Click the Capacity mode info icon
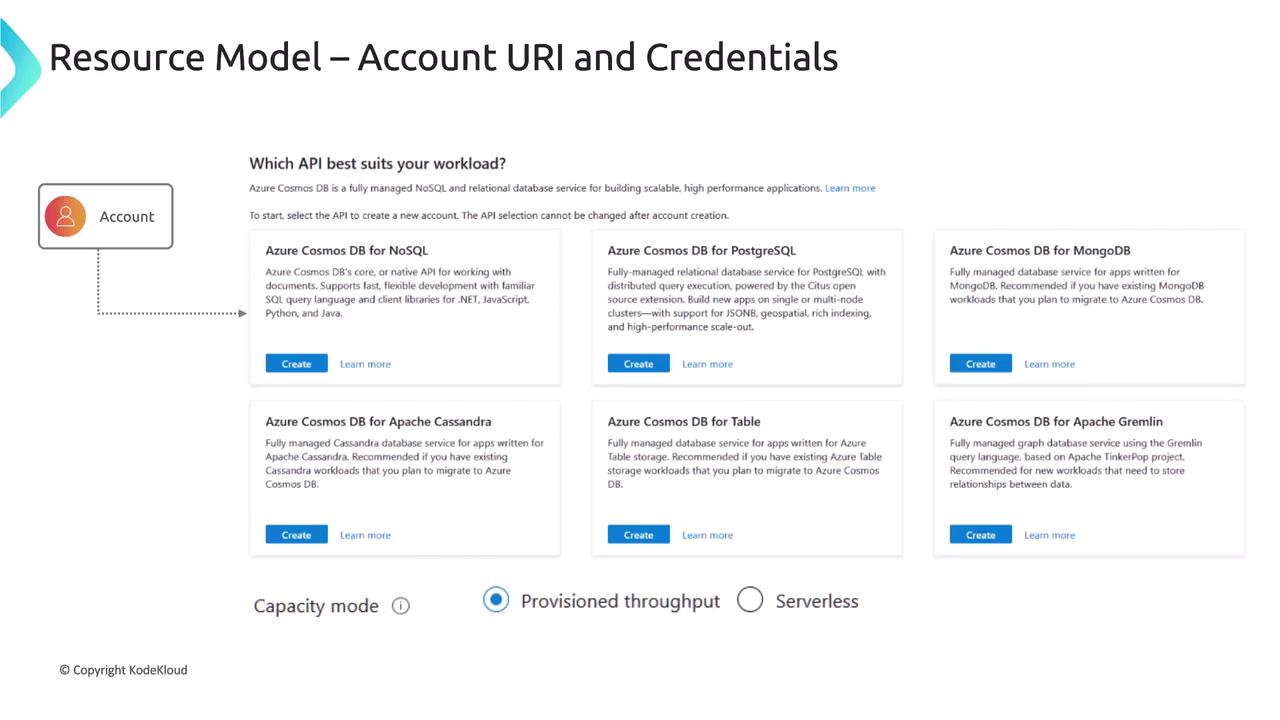The width and height of the screenshot is (1280, 720). 401,606
